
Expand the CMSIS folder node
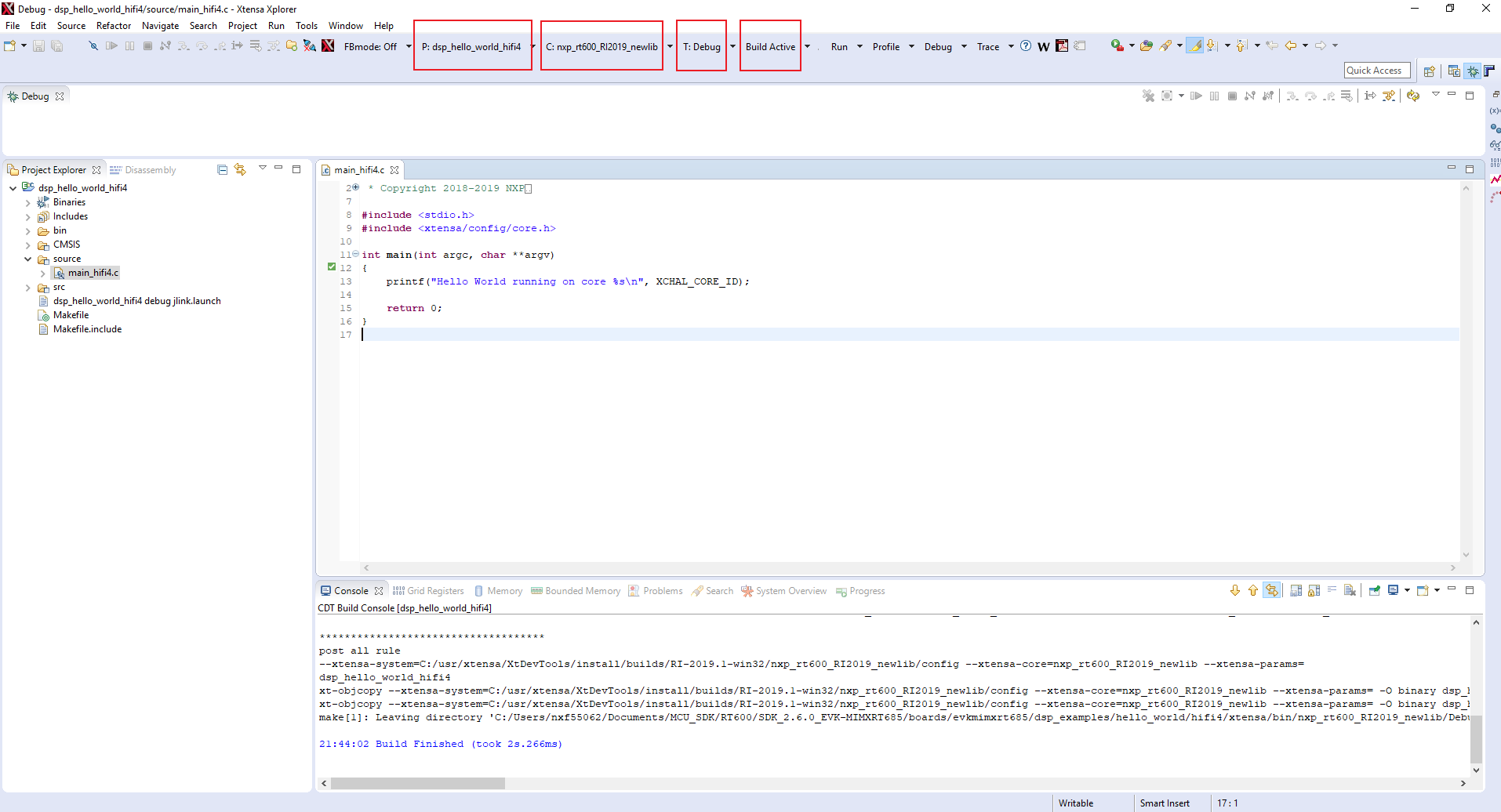pyautogui.click(x=28, y=245)
